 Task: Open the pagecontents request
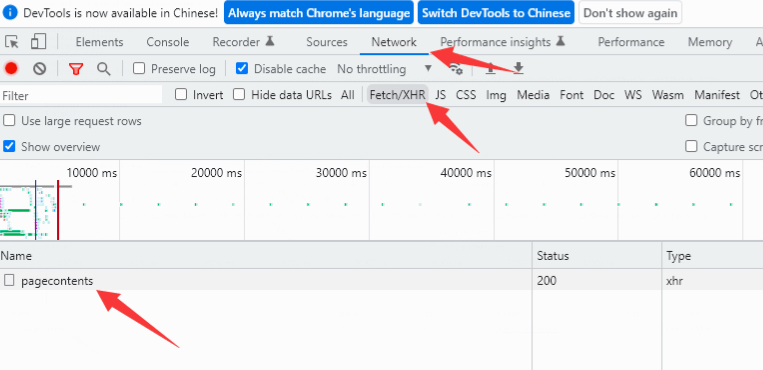point(57,280)
